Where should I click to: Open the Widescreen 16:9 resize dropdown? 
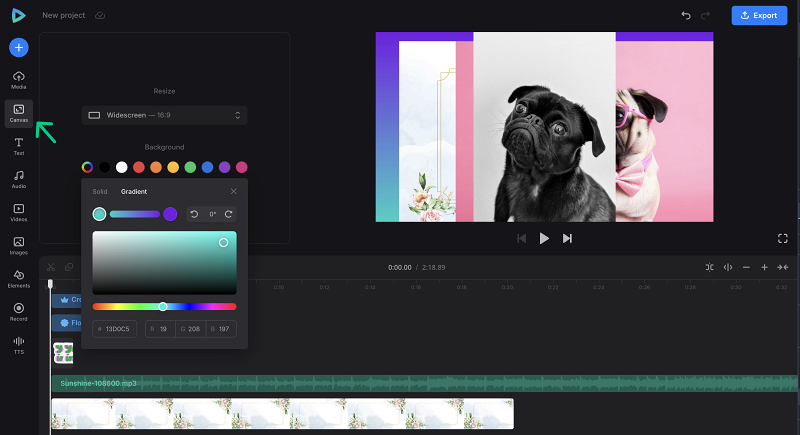pyautogui.click(x=164, y=115)
